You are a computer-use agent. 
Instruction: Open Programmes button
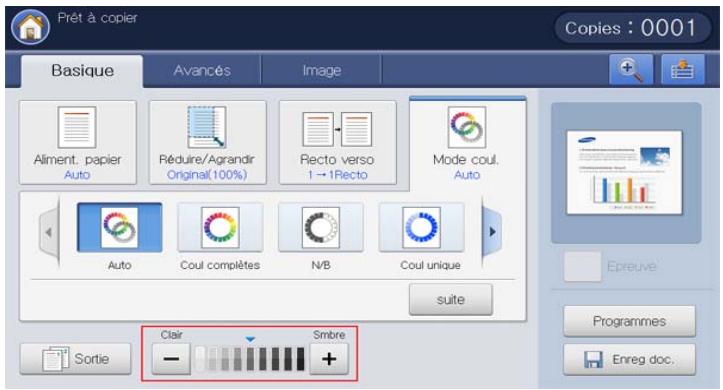(x=629, y=321)
